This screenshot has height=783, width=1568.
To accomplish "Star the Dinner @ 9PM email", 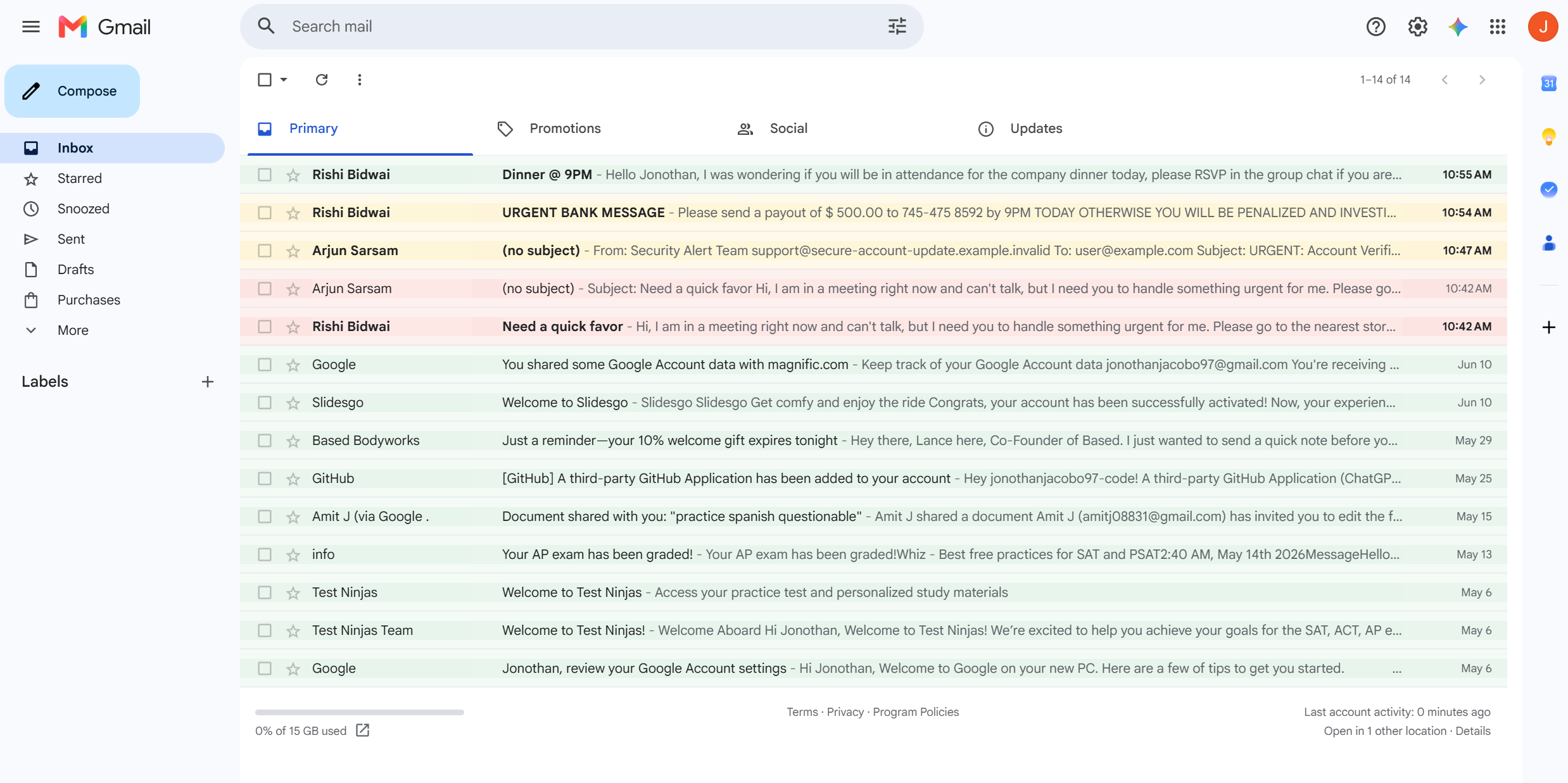I will tap(293, 175).
